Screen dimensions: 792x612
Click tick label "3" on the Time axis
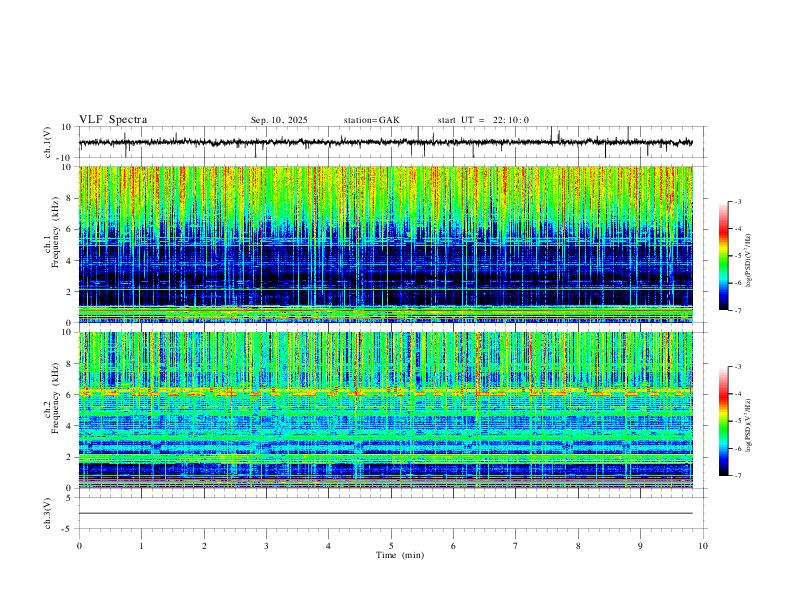266,546
